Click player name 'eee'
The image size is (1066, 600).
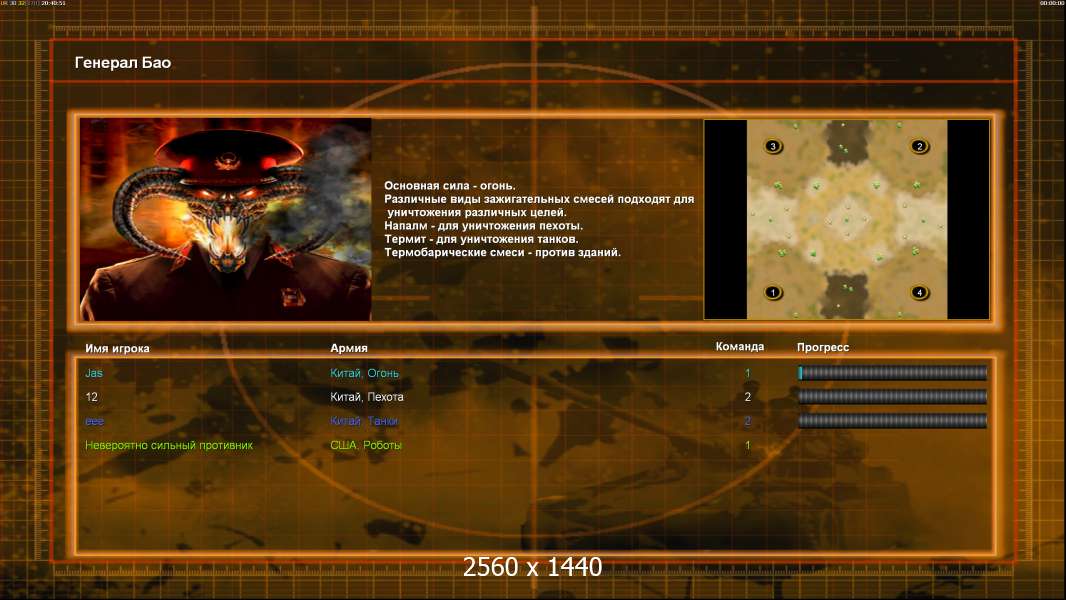point(94,421)
